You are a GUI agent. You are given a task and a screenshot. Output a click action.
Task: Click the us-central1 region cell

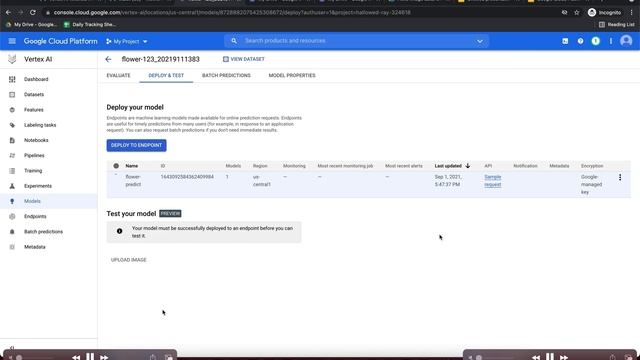262,181
